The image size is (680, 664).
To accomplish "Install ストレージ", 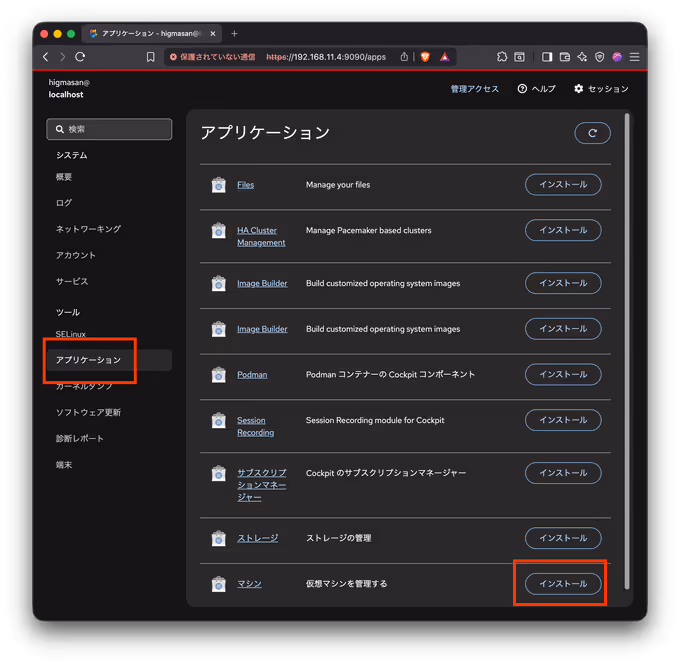I will coord(563,538).
